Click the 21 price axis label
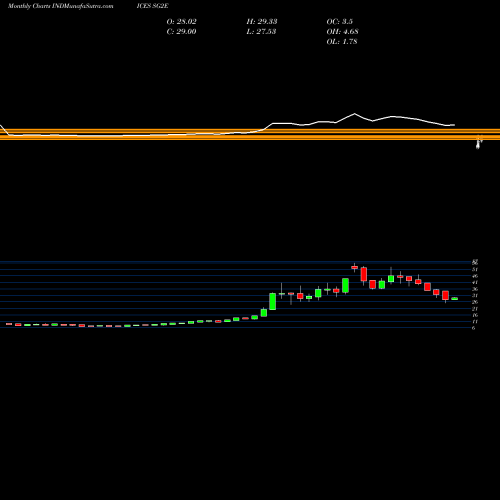This screenshot has height=500, width=500. [x=475, y=309]
